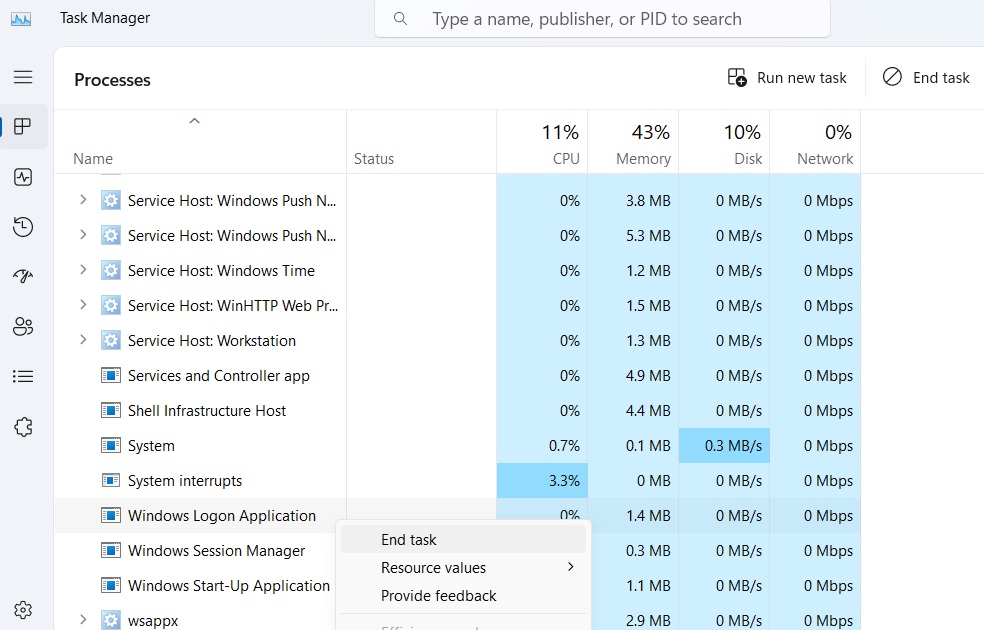Viewport: 984px width, 630px height.
Task: Open the Resource values submenu
Action: (434, 567)
